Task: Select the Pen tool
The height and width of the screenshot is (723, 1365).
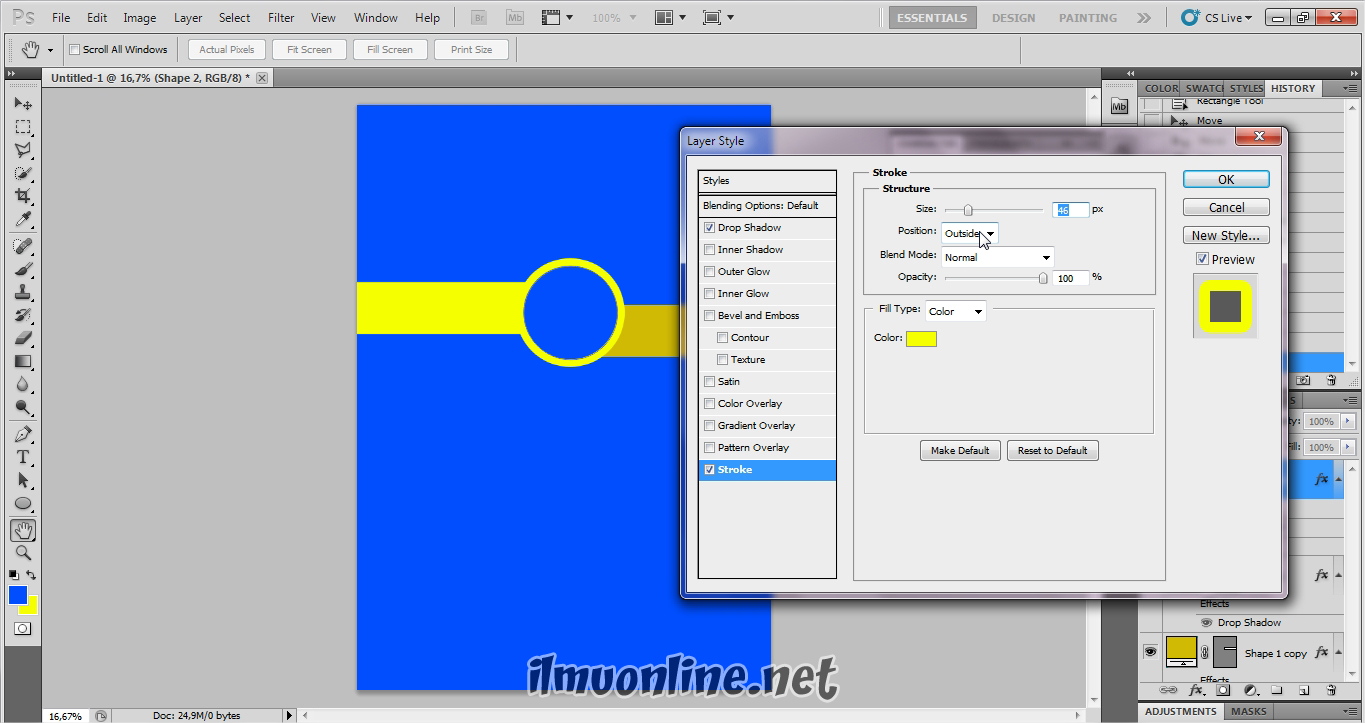Action: (22, 435)
